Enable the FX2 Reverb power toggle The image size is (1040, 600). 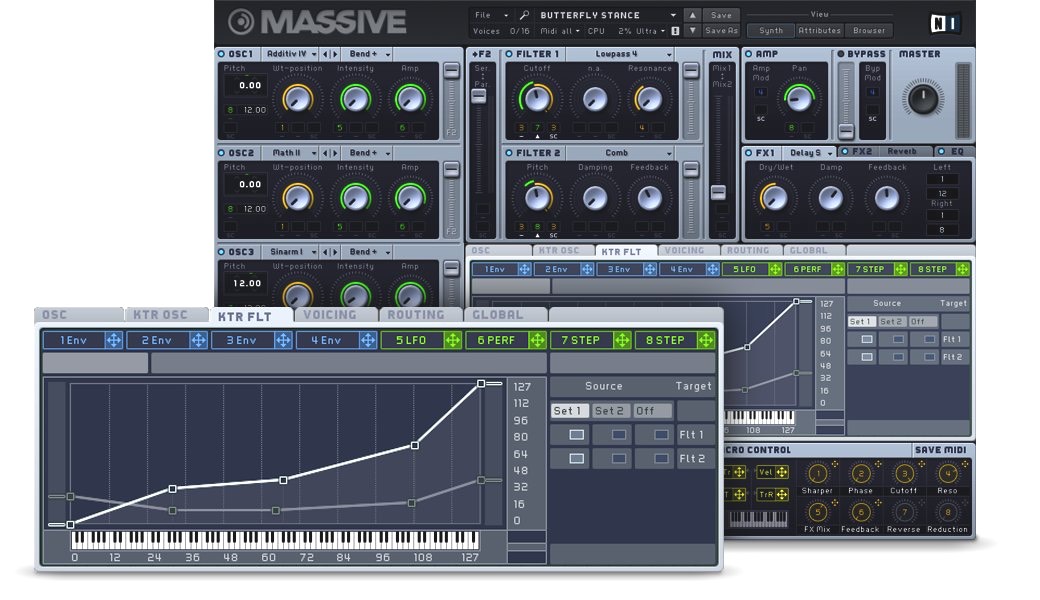point(843,152)
